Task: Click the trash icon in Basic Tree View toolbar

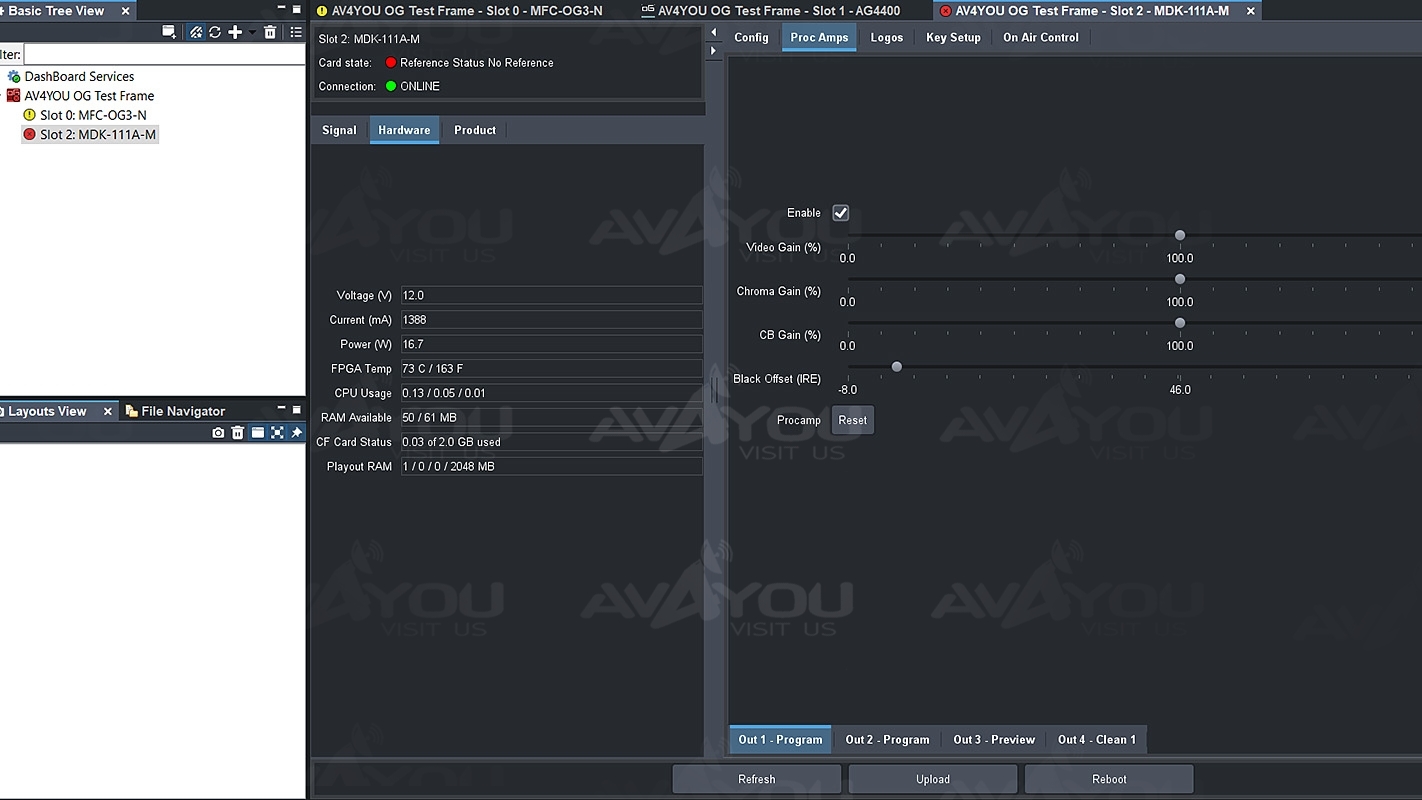Action: pyautogui.click(x=270, y=32)
